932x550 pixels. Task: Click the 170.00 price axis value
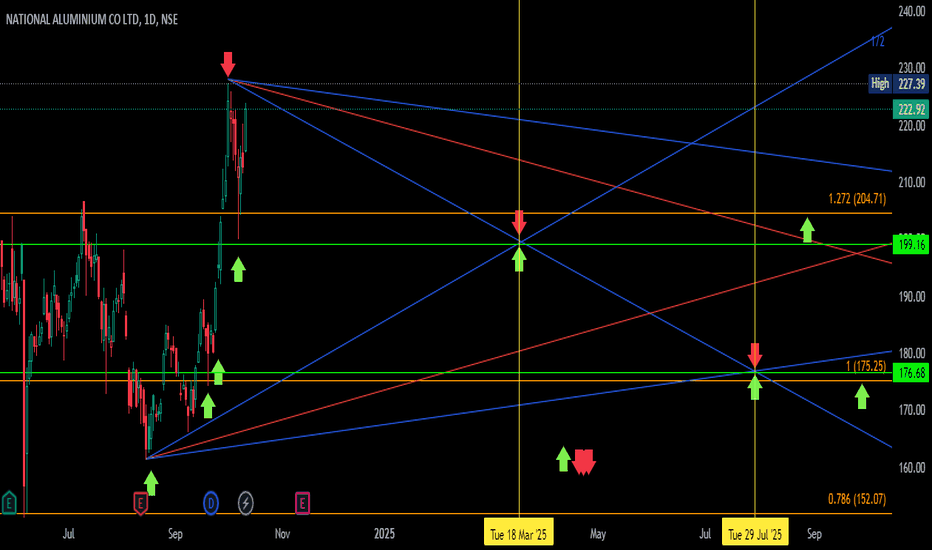[912, 410]
